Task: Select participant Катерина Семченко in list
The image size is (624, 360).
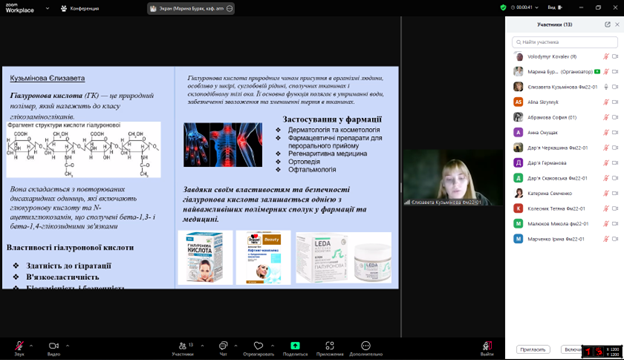Action: click(565, 193)
